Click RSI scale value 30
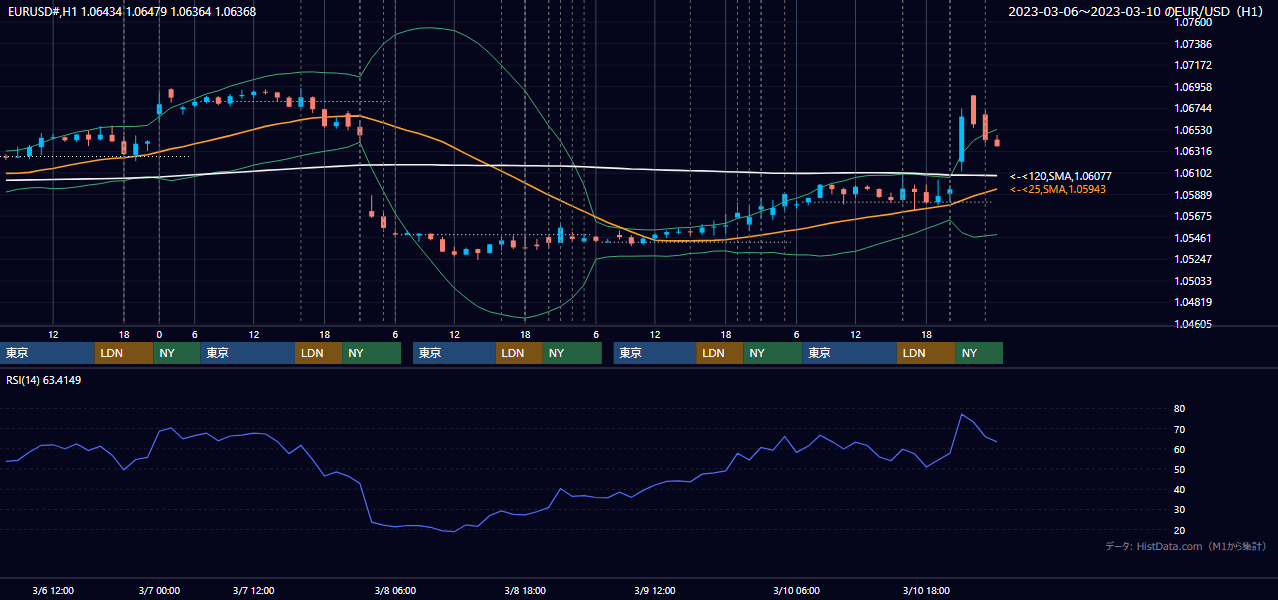Viewport: 1278px width, 600px height. [1179, 510]
